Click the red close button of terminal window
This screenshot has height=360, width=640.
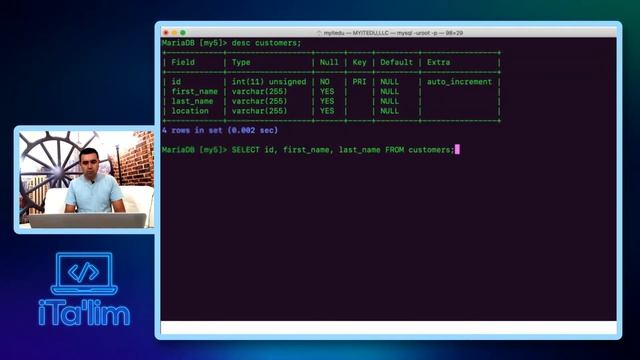(x=166, y=33)
